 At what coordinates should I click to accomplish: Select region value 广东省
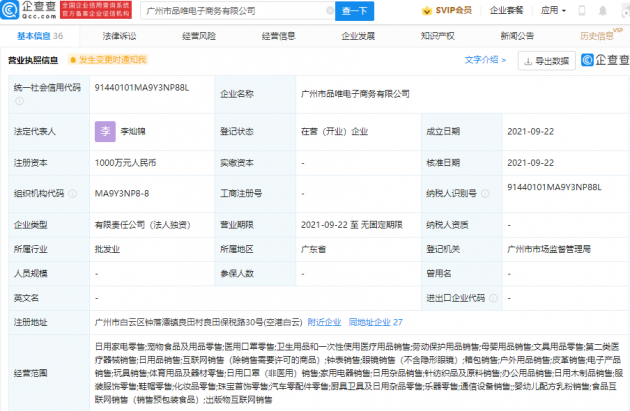pyautogui.click(x=313, y=249)
